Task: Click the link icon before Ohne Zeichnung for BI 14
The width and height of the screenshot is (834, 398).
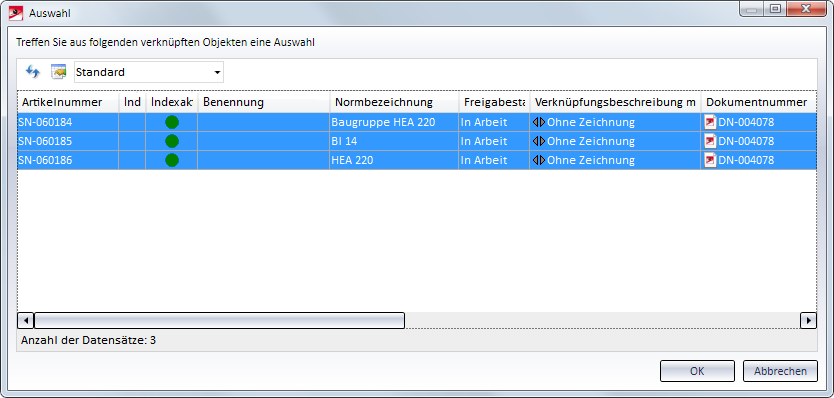Action: coord(539,141)
